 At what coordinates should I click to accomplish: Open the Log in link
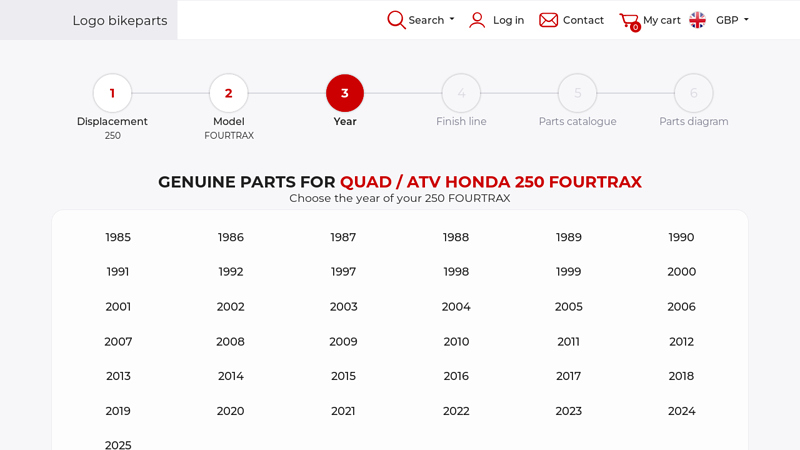pos(508,20)
